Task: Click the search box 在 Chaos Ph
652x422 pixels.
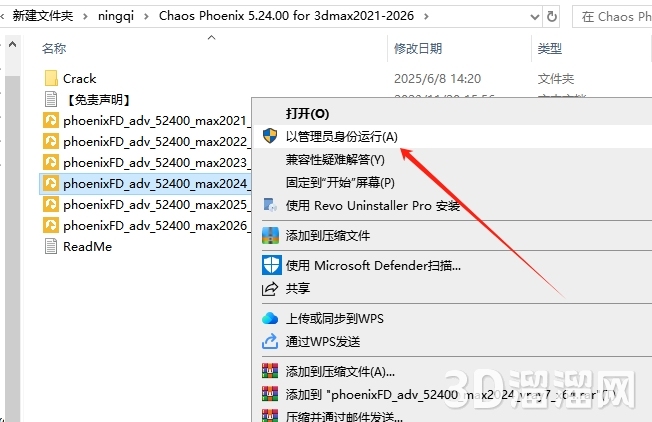Action: coord(612,17)
